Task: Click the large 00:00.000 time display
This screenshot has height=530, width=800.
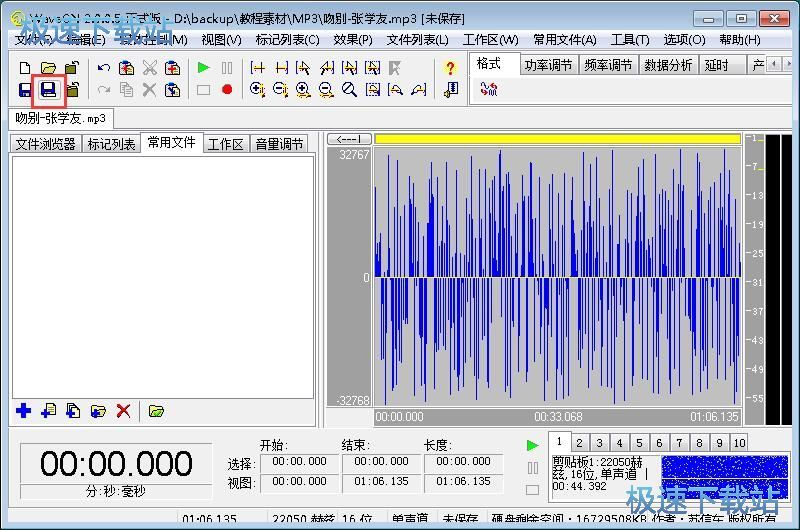Action: pyautogui.click(x=116, y=463)
